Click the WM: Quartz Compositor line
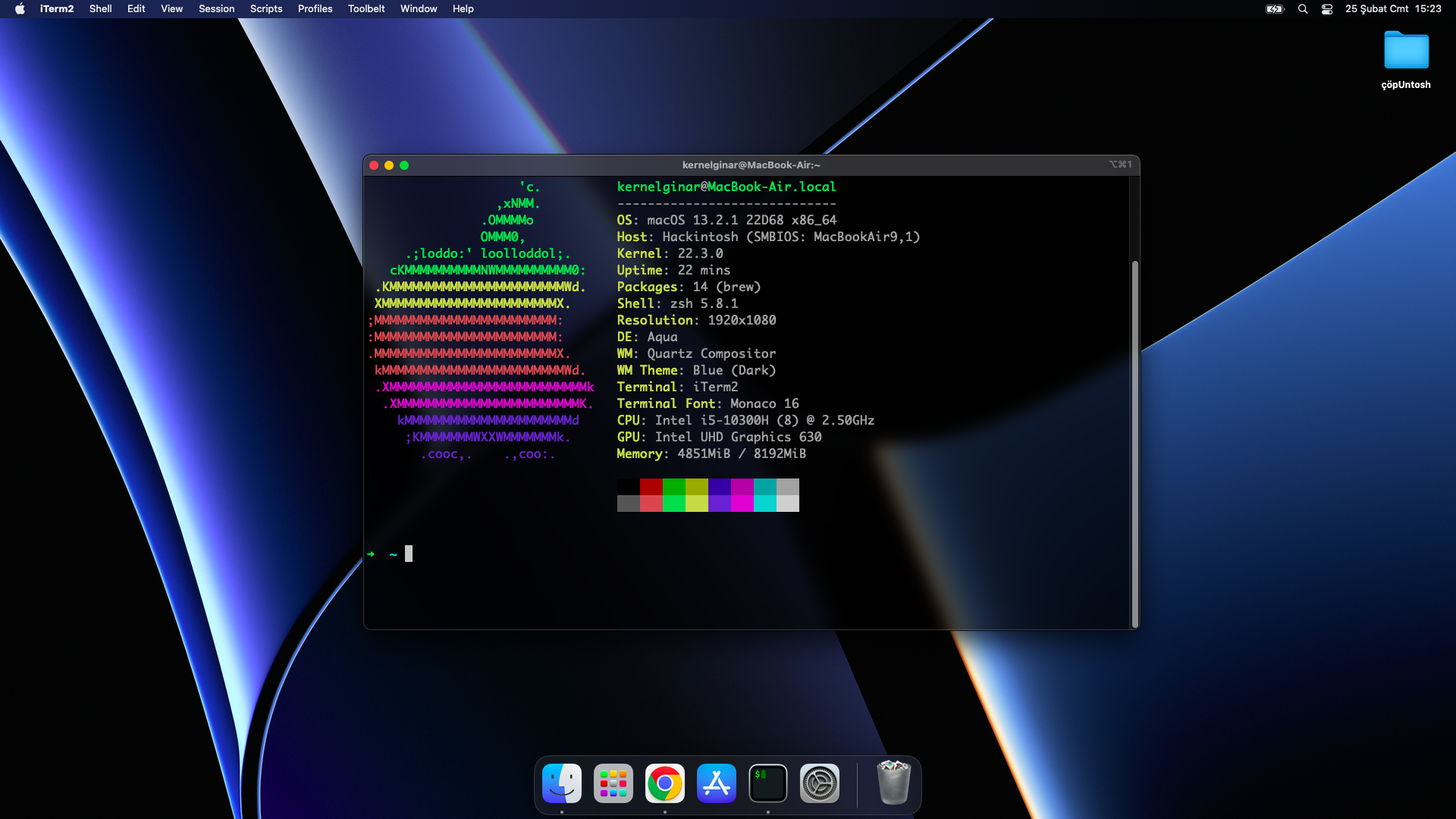This screenshot has width=1456, height=819. click(x=696, y=353)
